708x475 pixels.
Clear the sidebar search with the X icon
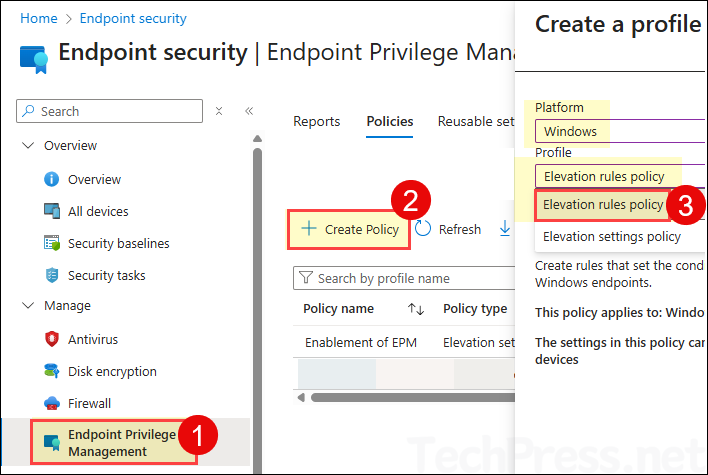pyautogui.click(x=219, y=111)
